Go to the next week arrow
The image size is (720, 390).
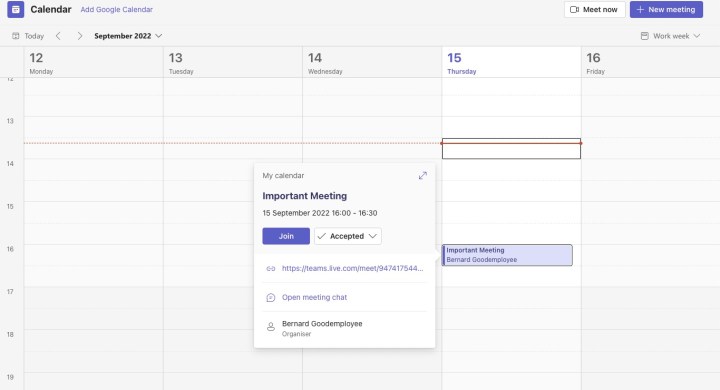pyautogui.click(x=79, y=36)
